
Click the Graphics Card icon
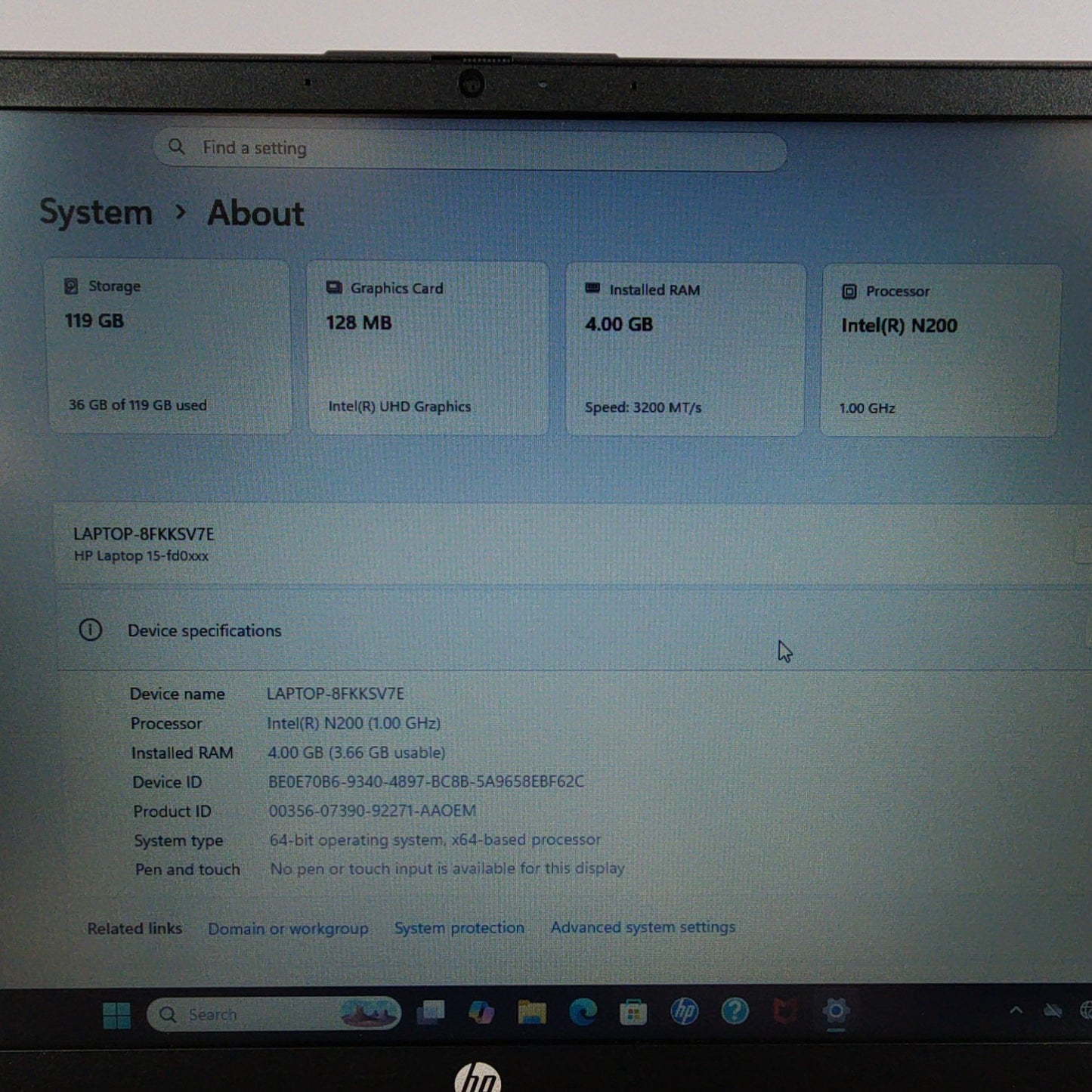[333, 288]
